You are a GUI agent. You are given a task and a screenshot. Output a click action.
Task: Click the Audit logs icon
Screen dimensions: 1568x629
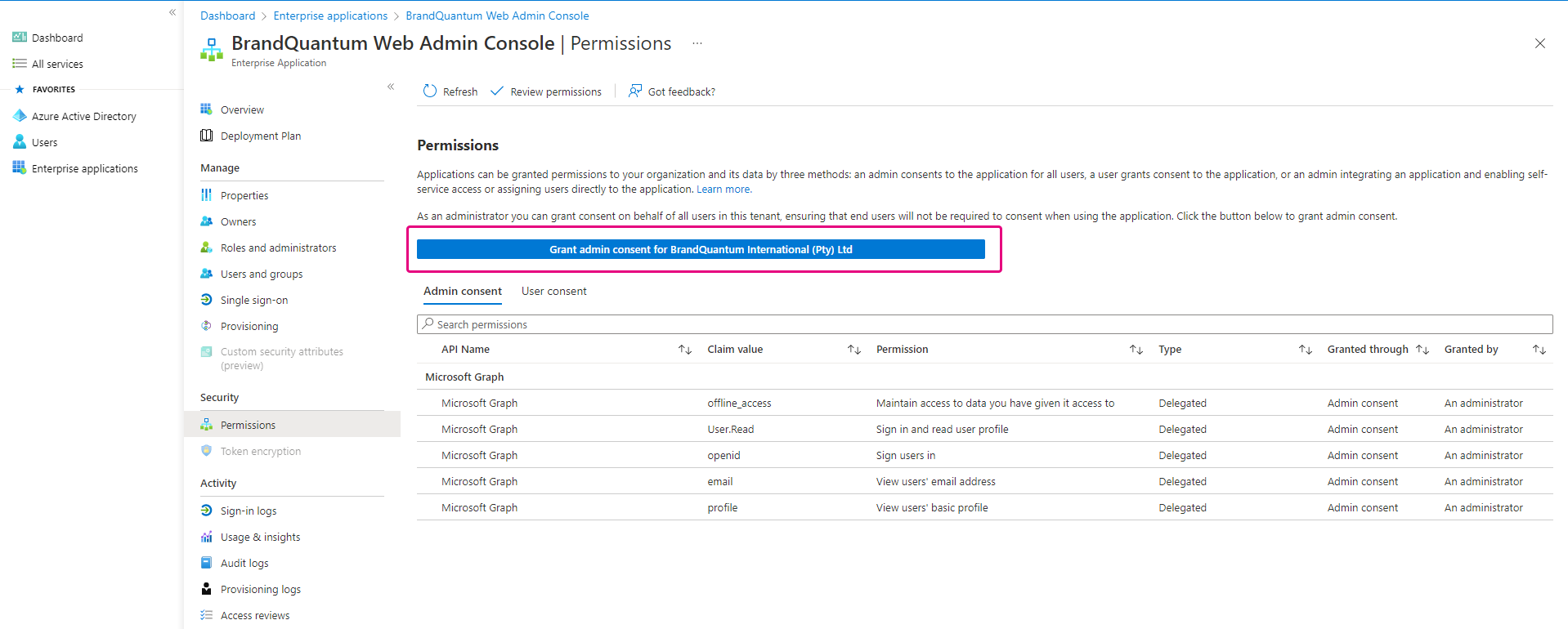[206, 563]
